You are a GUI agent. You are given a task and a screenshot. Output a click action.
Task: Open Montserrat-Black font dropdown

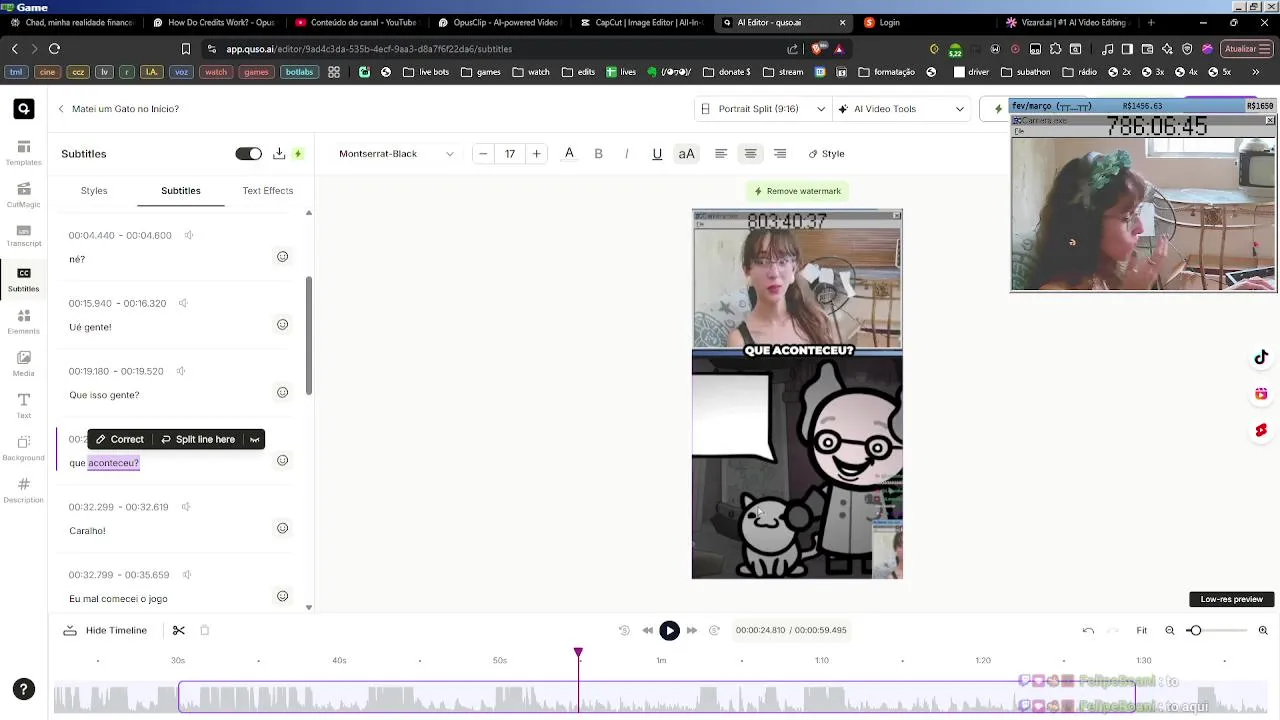395,154
